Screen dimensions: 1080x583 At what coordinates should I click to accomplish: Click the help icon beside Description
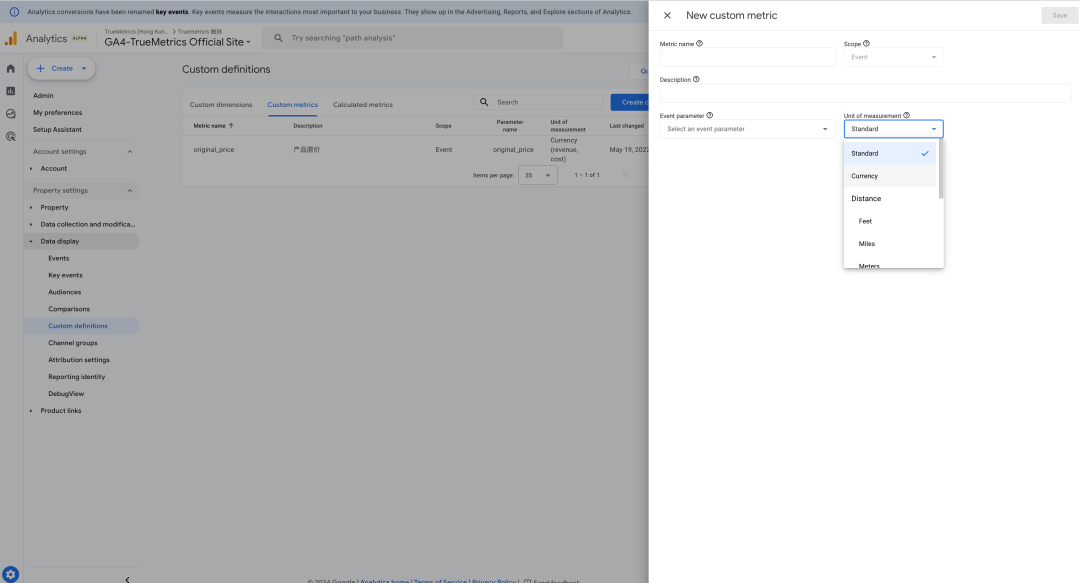pyautogui.click(x=696, y=79)
